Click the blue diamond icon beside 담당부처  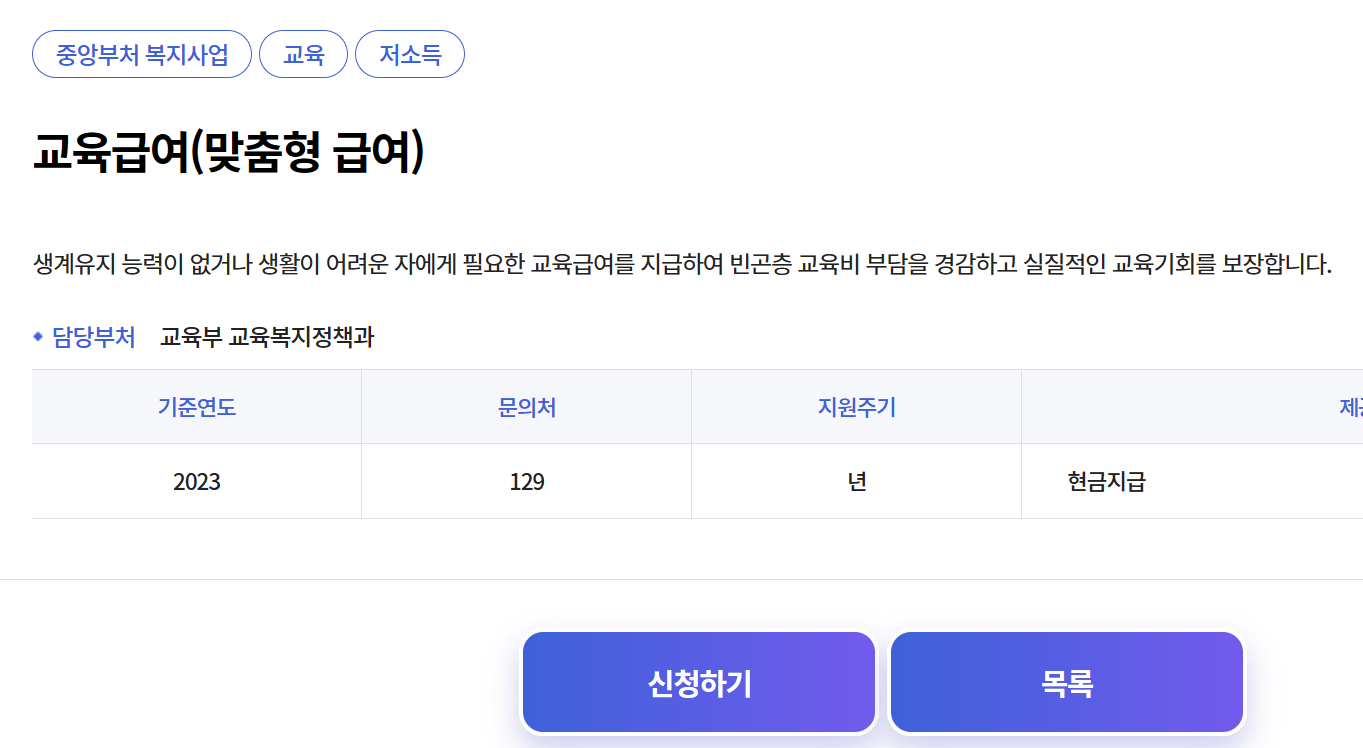[x=39, y=336]
